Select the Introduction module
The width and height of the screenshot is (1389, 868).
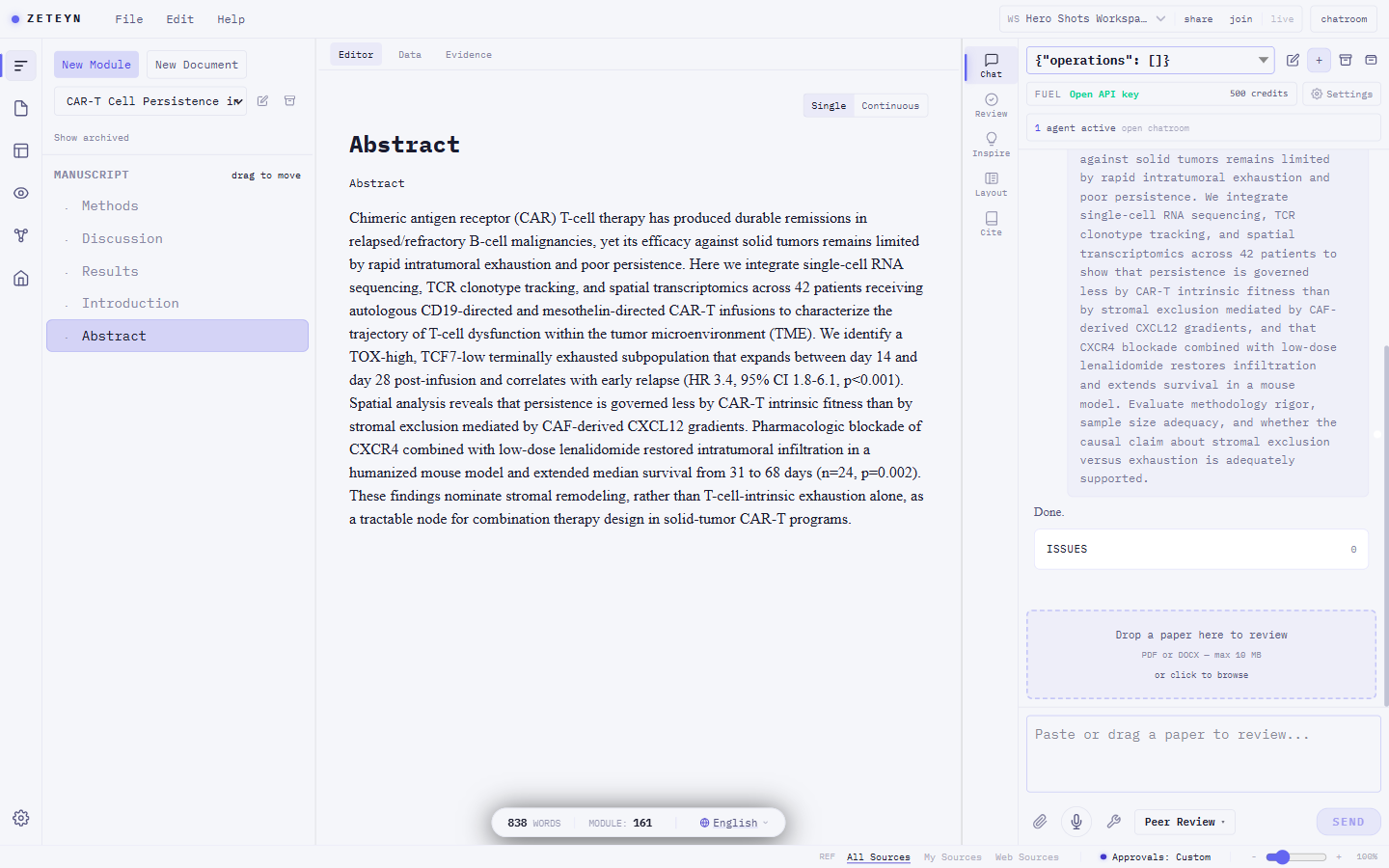(177, 304)
